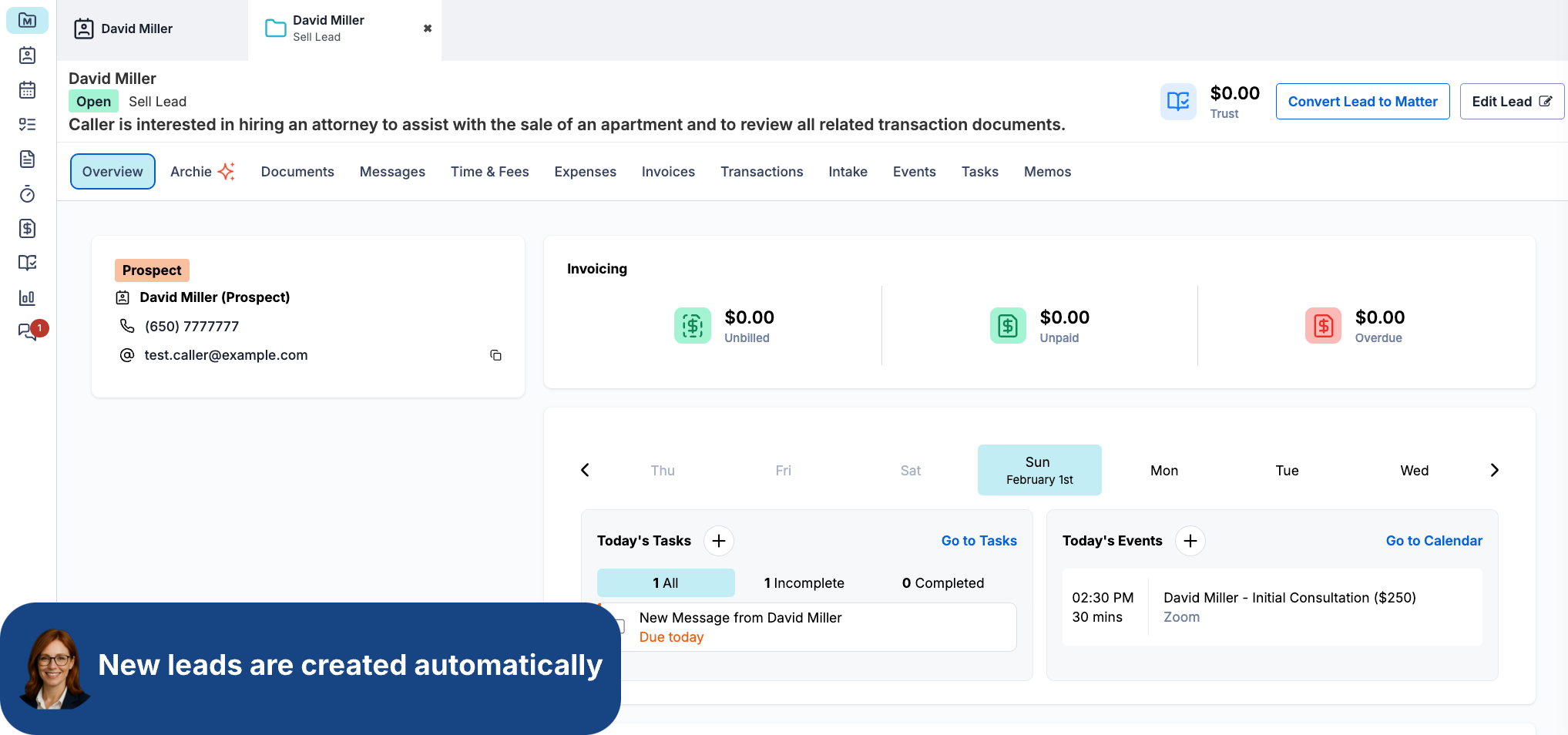This screenshot has height=735, width=1568.
Task: Open the billing dollar-sign sidebar icon
Action: (x=27, y=228)
